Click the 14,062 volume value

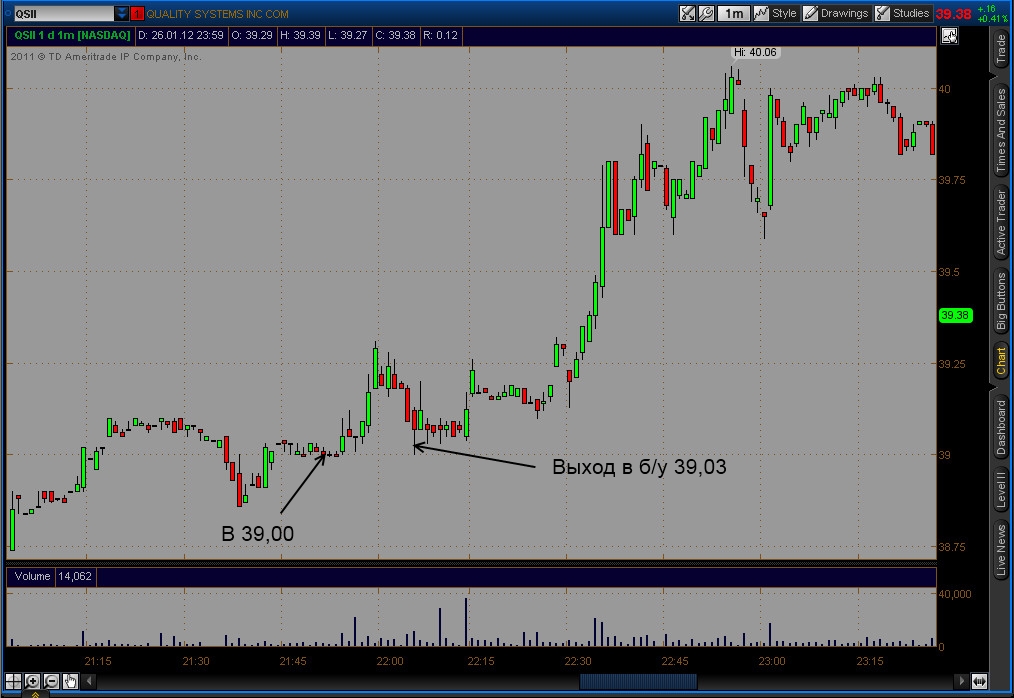(x=75, y=576)
